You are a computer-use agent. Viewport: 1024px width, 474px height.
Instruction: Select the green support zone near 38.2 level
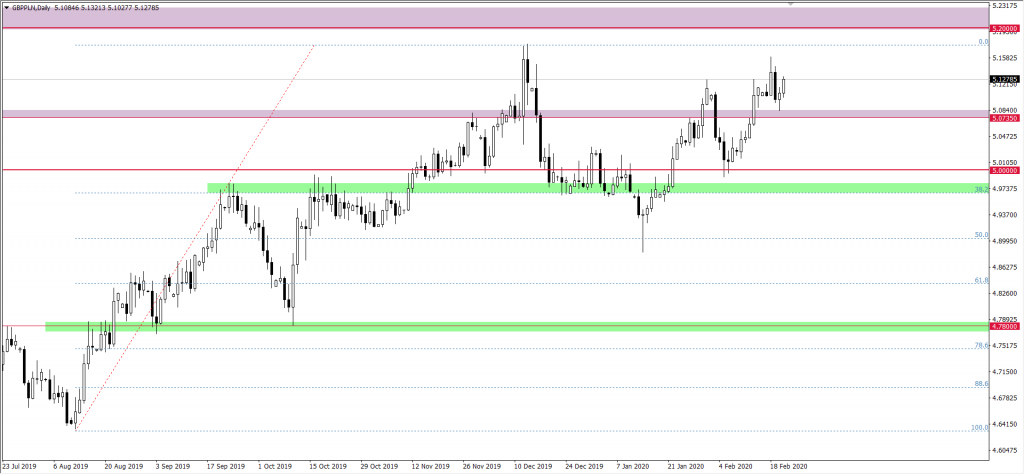[x=598, y=188]
